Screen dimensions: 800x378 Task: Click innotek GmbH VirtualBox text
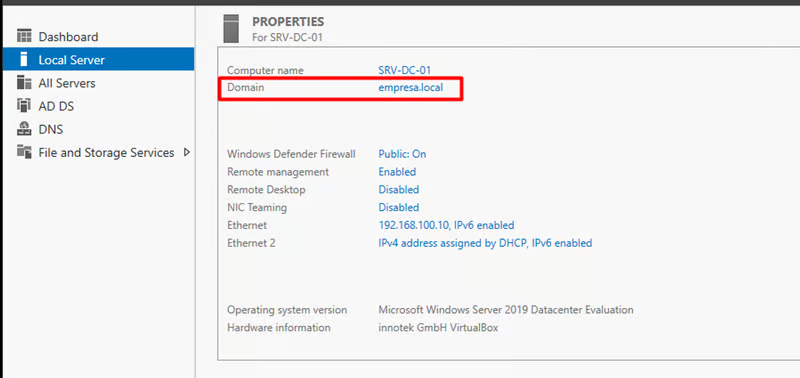tap(438, 327)
